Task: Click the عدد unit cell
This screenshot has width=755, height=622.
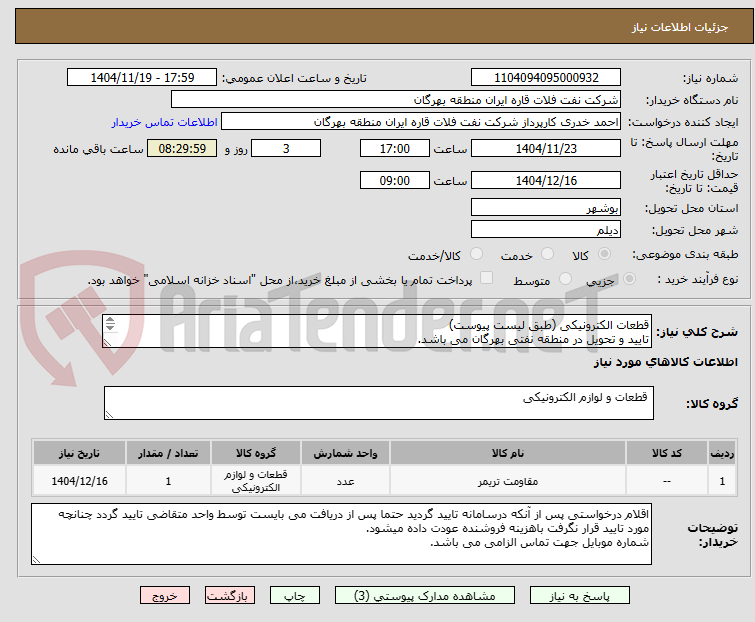Action: (x=345, y=481)
